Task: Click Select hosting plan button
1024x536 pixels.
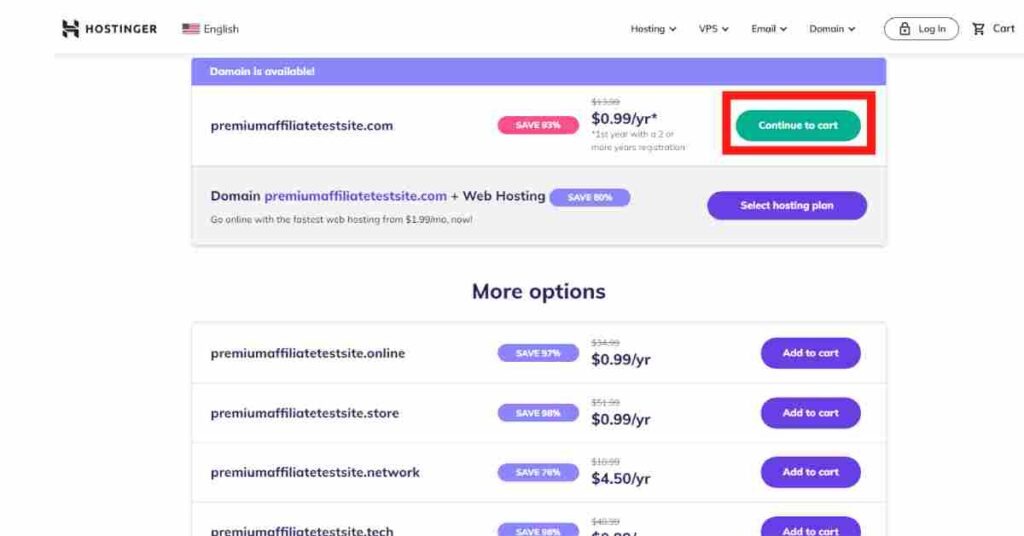Action: pos(787,206)
